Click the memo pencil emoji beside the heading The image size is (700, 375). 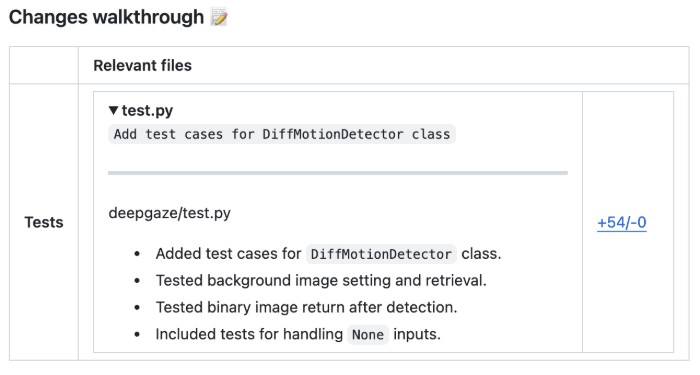(219, 17)
